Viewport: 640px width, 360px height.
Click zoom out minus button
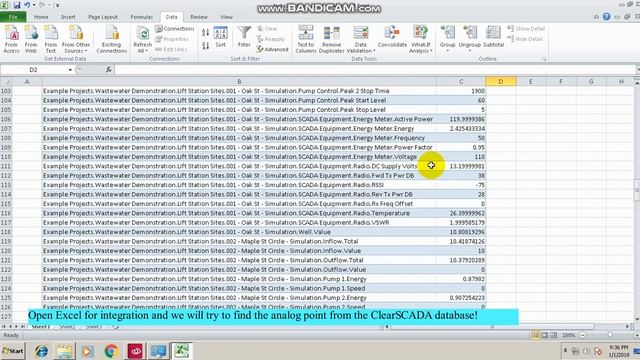click(583, 335)
